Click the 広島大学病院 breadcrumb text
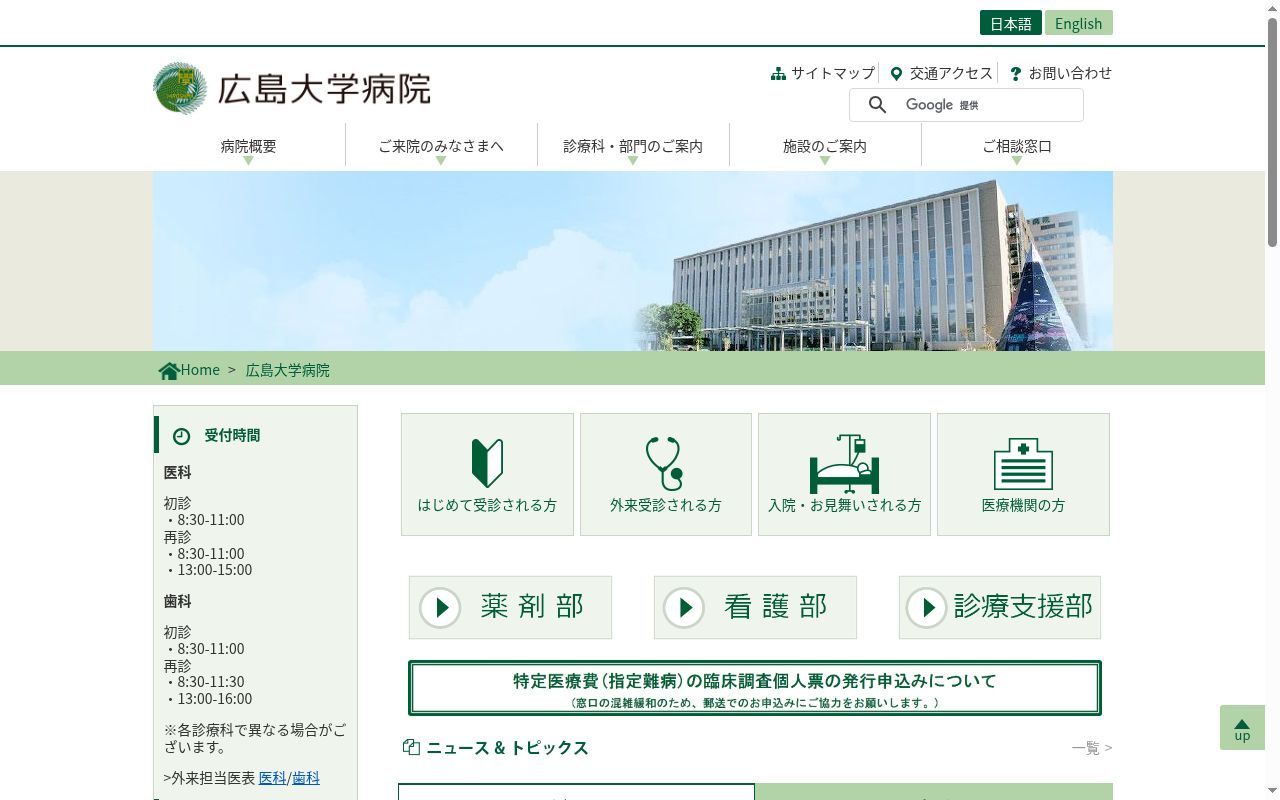1280x800 pixels. [x=288, y=370]
